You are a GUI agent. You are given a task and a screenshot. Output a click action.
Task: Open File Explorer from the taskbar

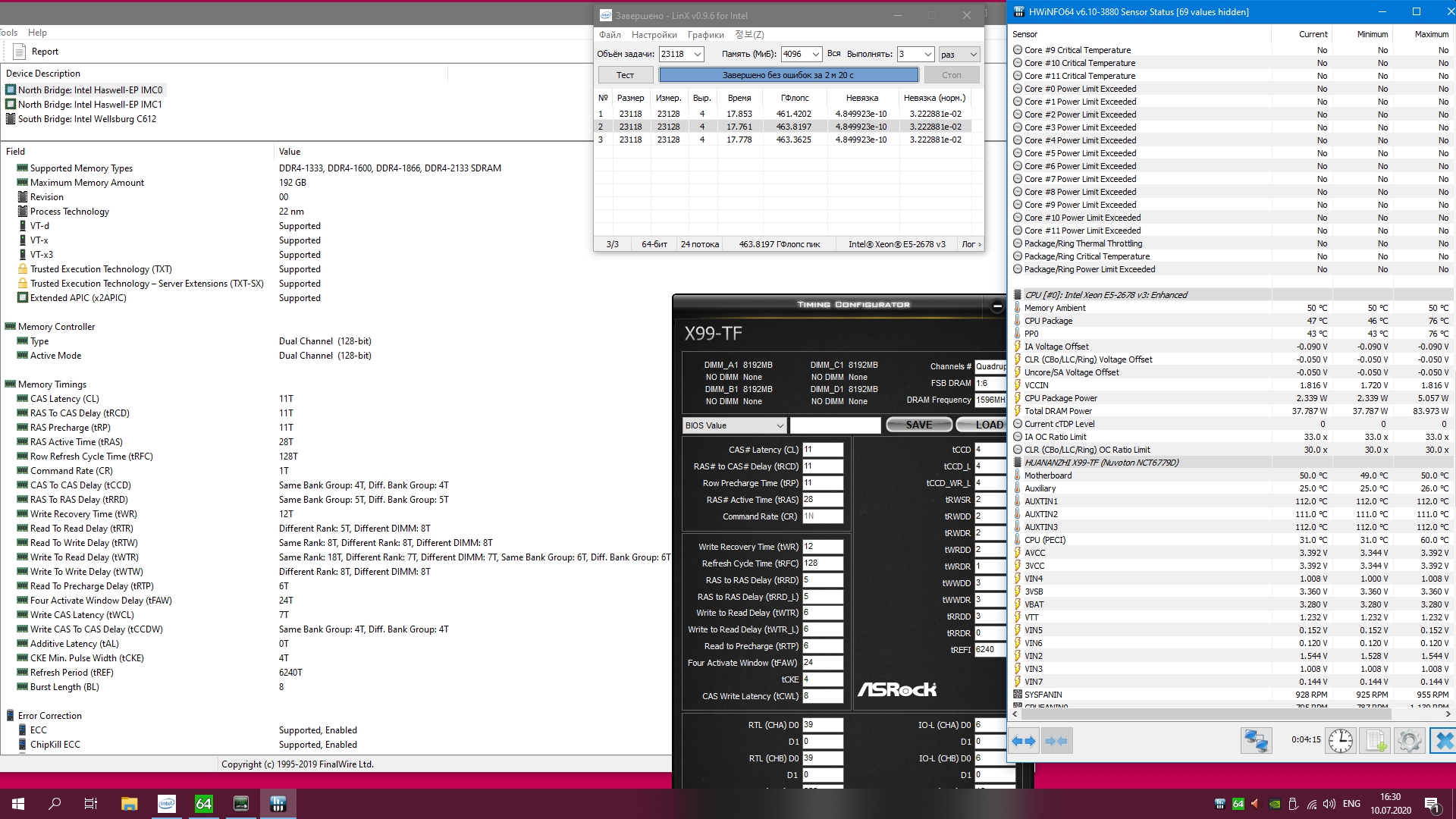point(129,804)
